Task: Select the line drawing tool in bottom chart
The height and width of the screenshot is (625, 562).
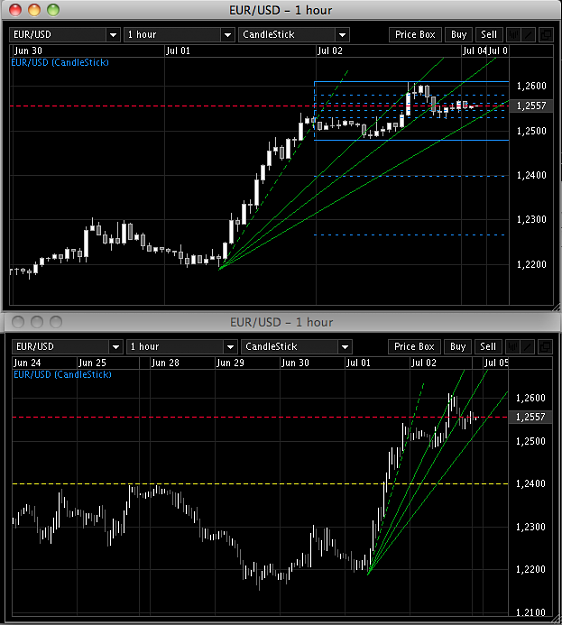Action: [528, 347]
